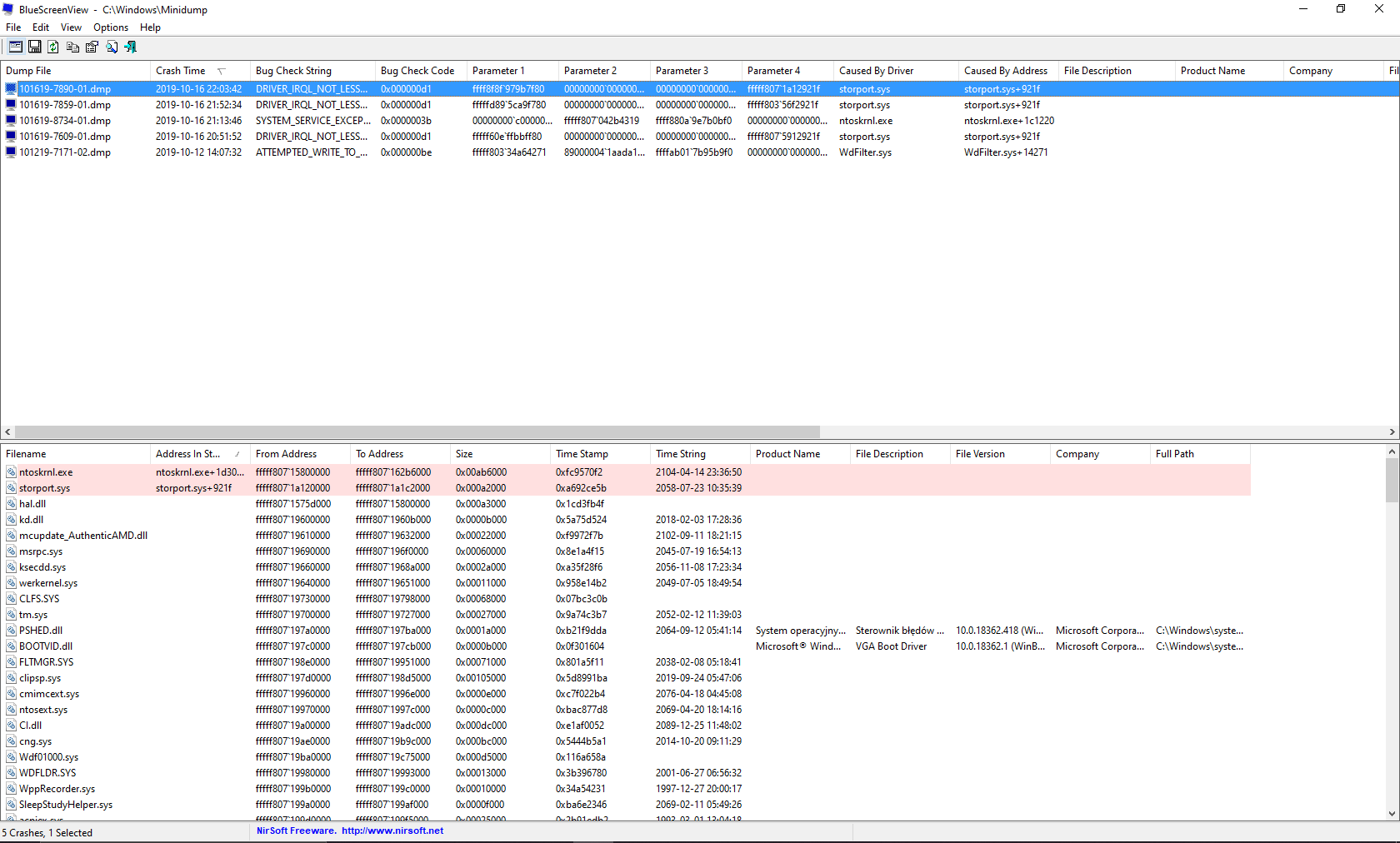This screenshot has width=1400, height=843.
Task: Click the WdFilter.sys caused by driver cell
Action: (865, 152)
